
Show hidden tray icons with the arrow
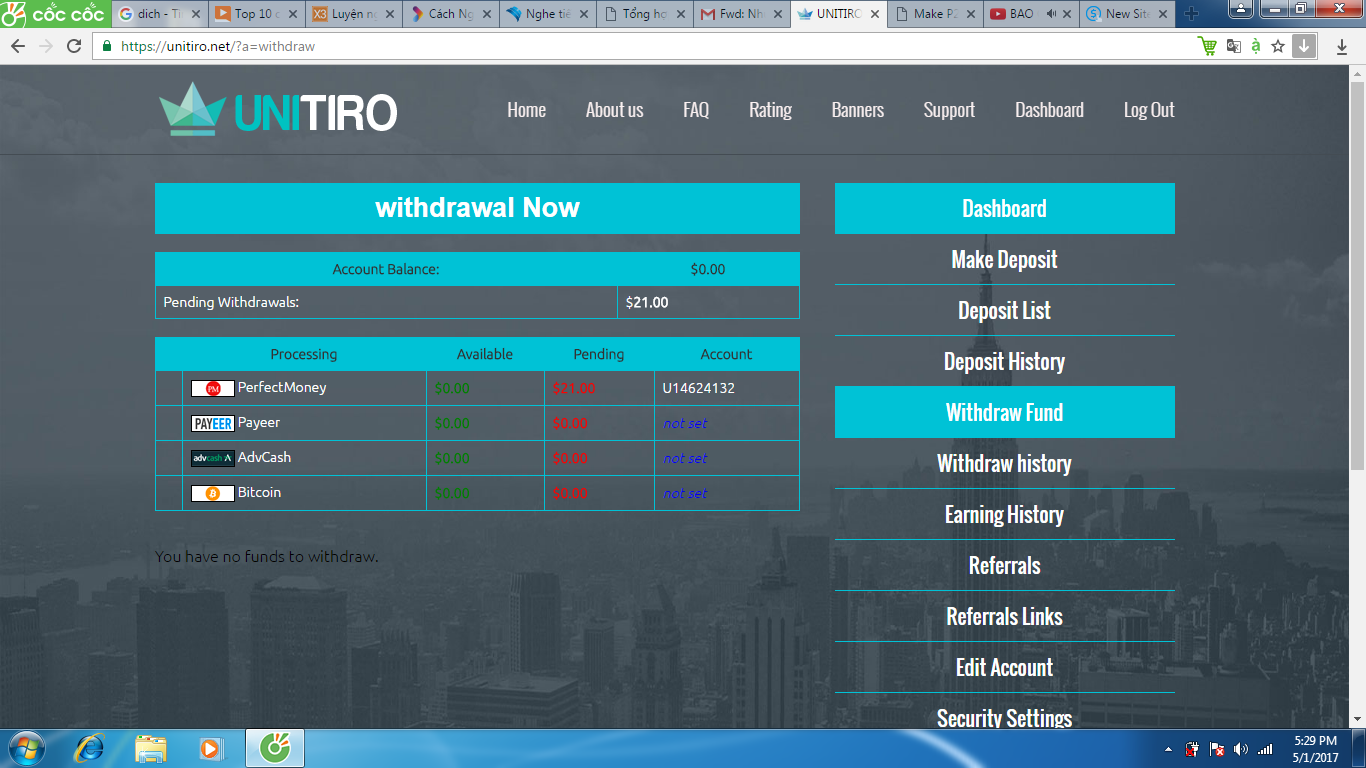tap(1168, 749)
